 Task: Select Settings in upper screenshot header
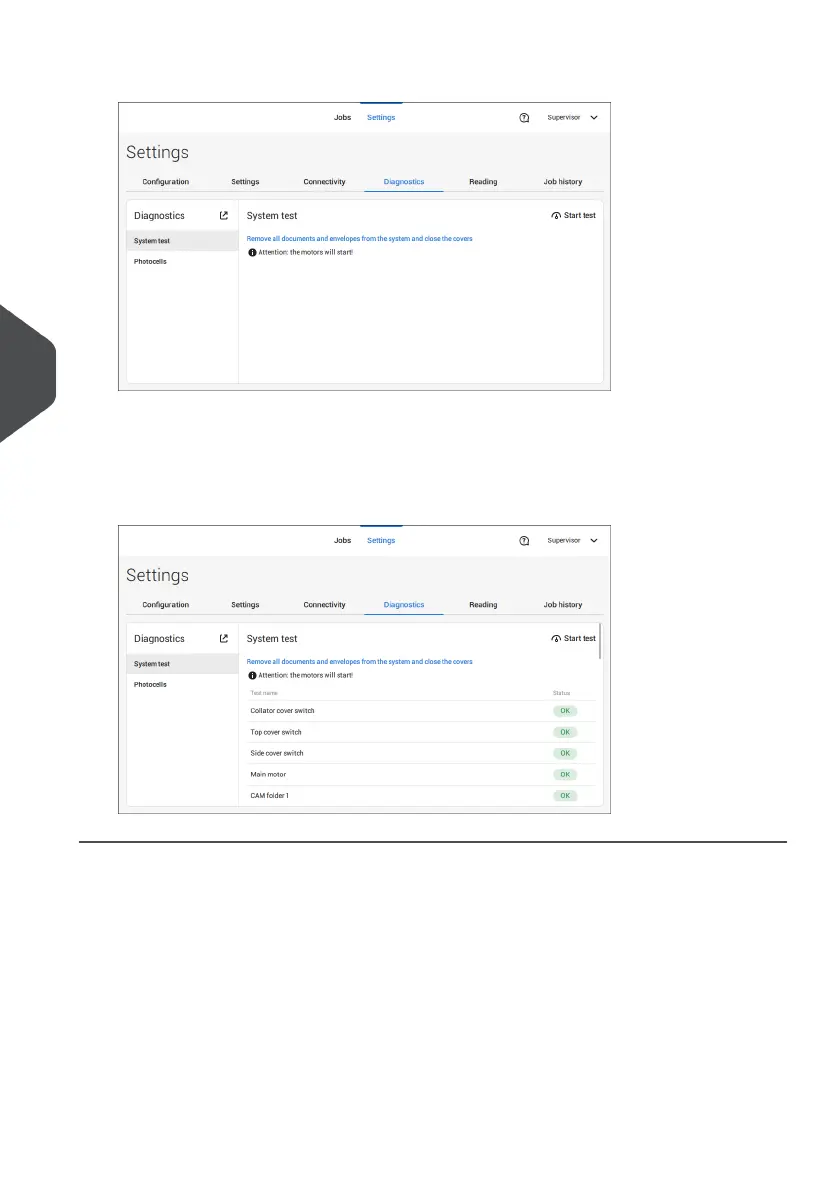380,117
